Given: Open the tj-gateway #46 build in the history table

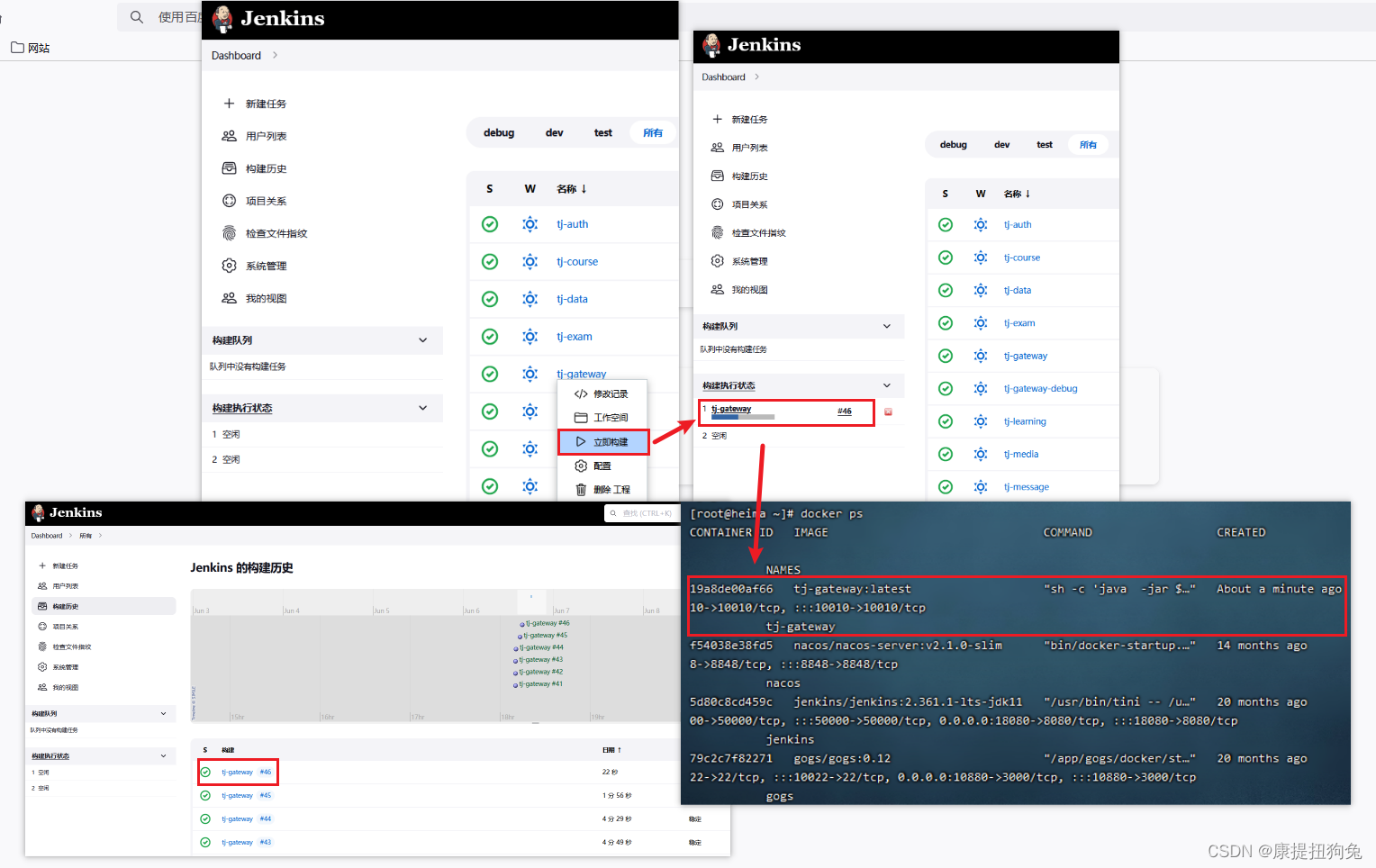Looking at the screenshot, I should 247,772.
